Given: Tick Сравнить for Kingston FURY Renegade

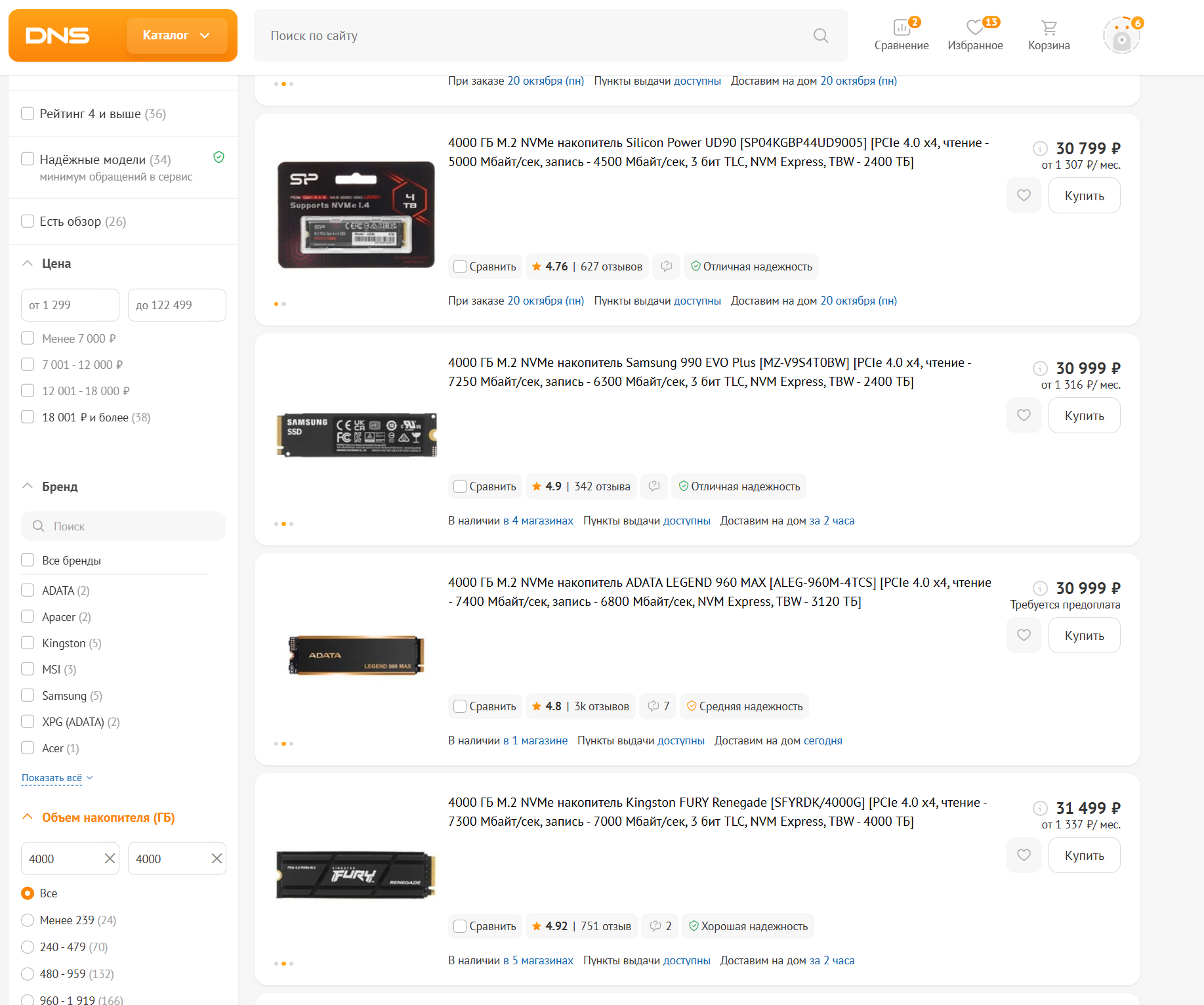Looking at the screenshot, I should (460, 926).
